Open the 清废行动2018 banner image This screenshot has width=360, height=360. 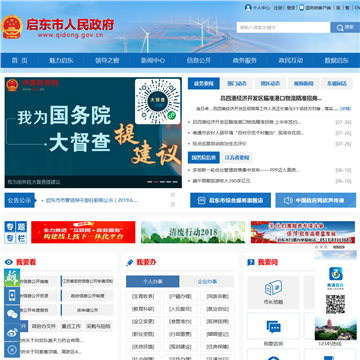193,232
